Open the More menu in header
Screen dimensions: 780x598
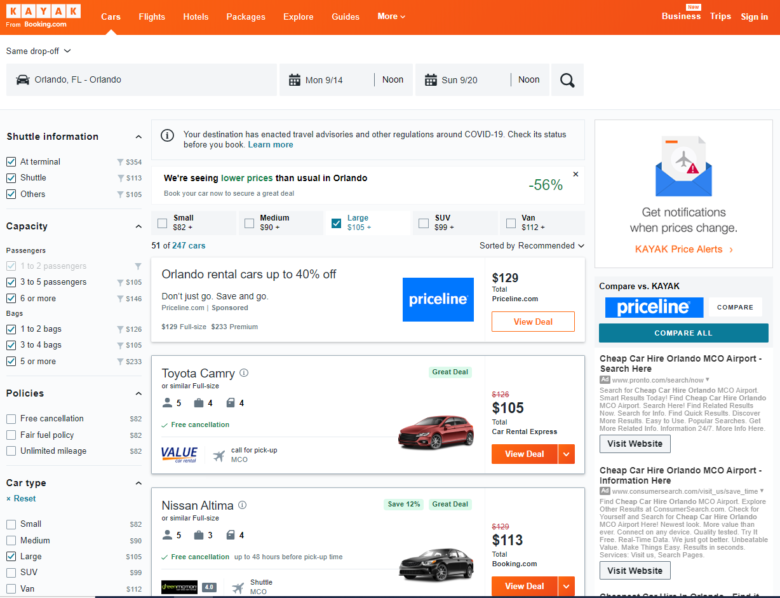pos(391,16)
